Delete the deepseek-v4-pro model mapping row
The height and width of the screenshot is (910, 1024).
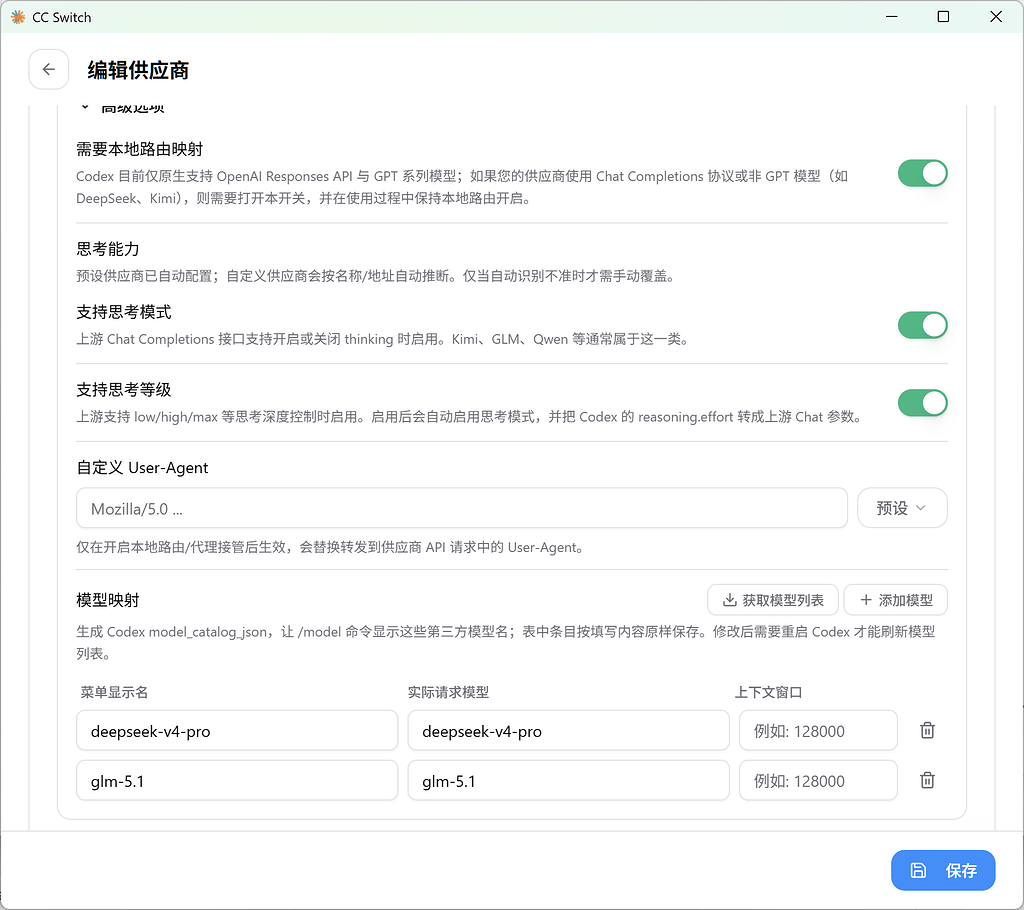coord(927,730)
